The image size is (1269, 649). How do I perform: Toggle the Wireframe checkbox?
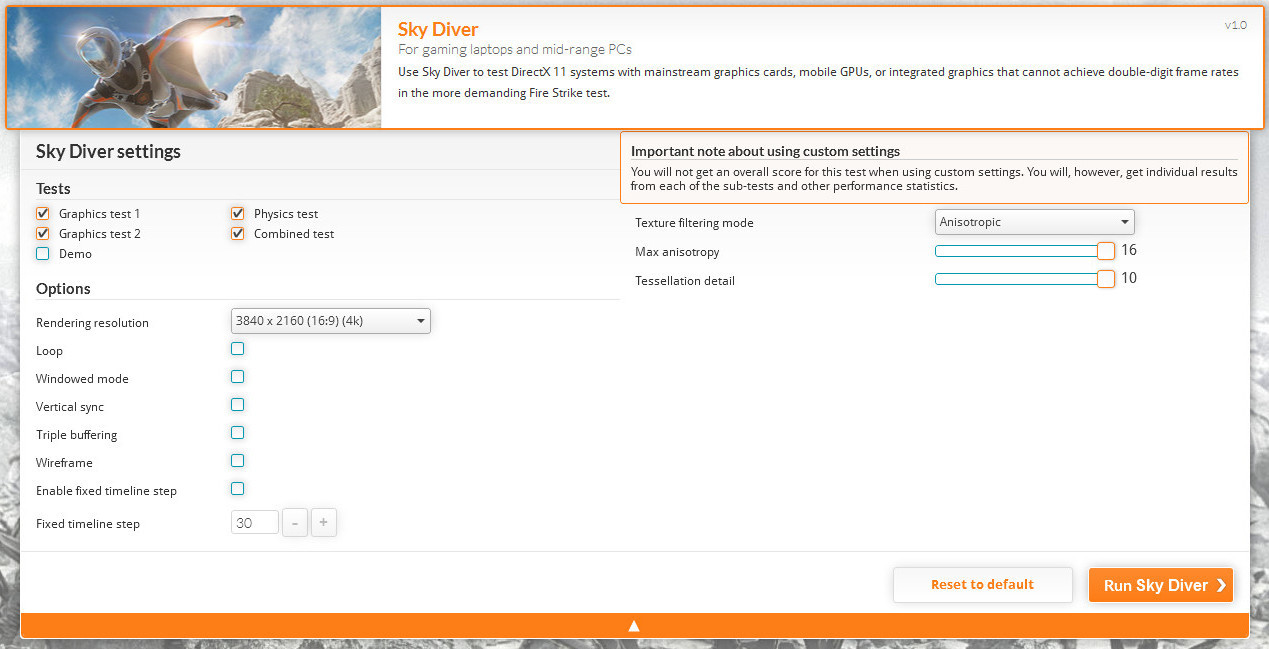[x=238, y=461]
